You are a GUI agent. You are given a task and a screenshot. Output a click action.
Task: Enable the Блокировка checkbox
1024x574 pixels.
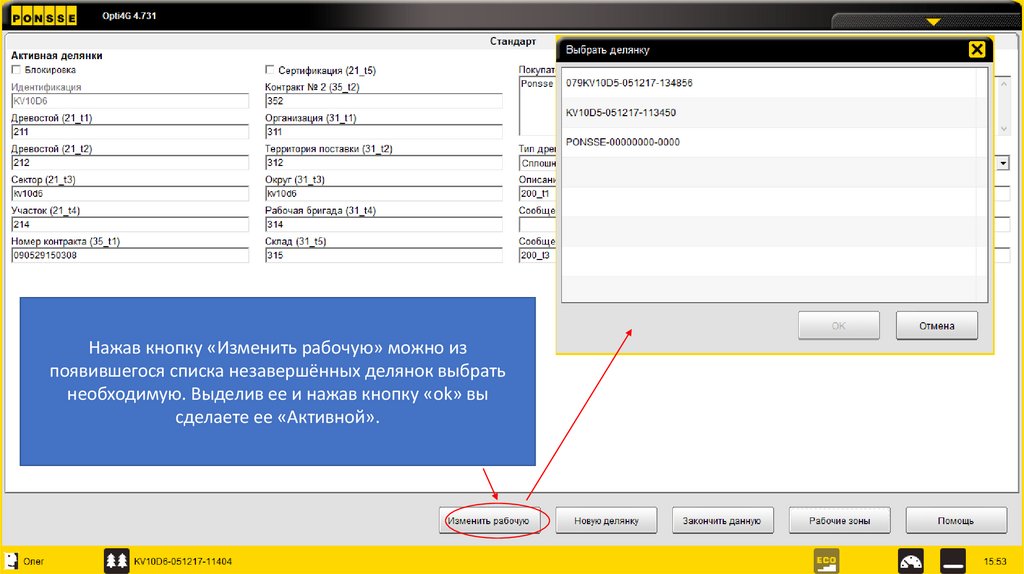(16, 69)
